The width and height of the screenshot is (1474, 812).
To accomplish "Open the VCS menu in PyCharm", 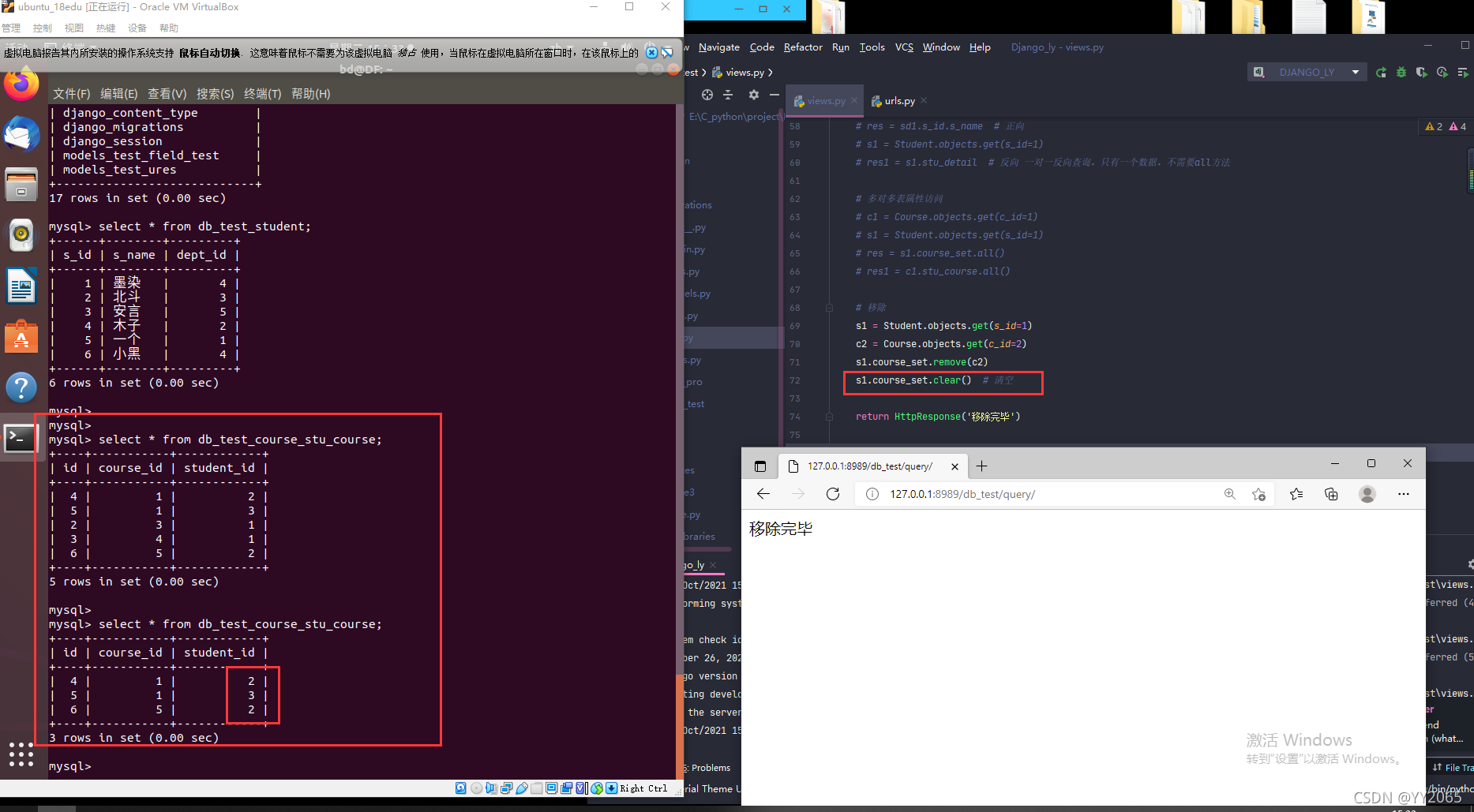I will click(904, 47).
